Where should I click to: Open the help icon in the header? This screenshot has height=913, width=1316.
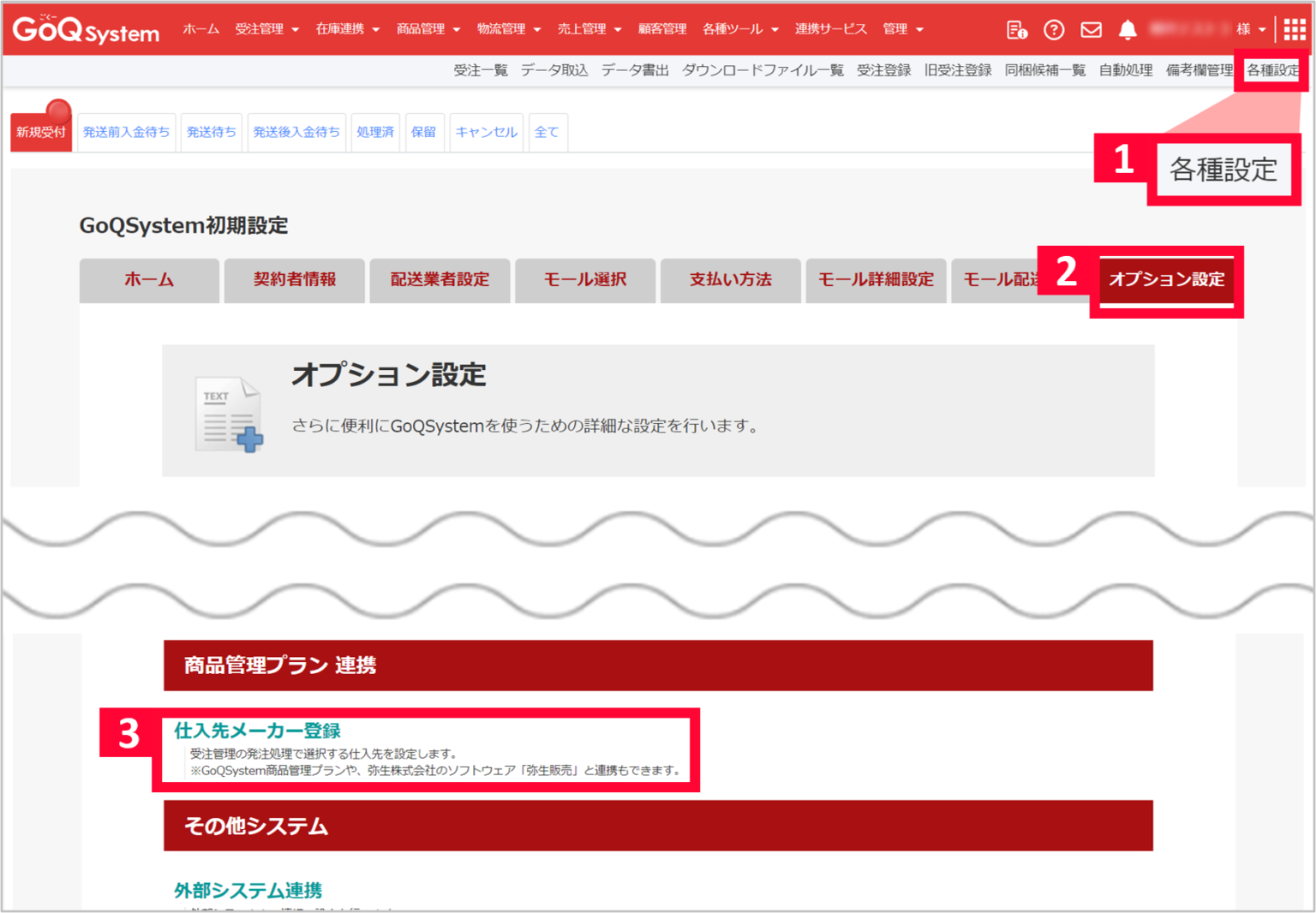tap(1054, 29)
